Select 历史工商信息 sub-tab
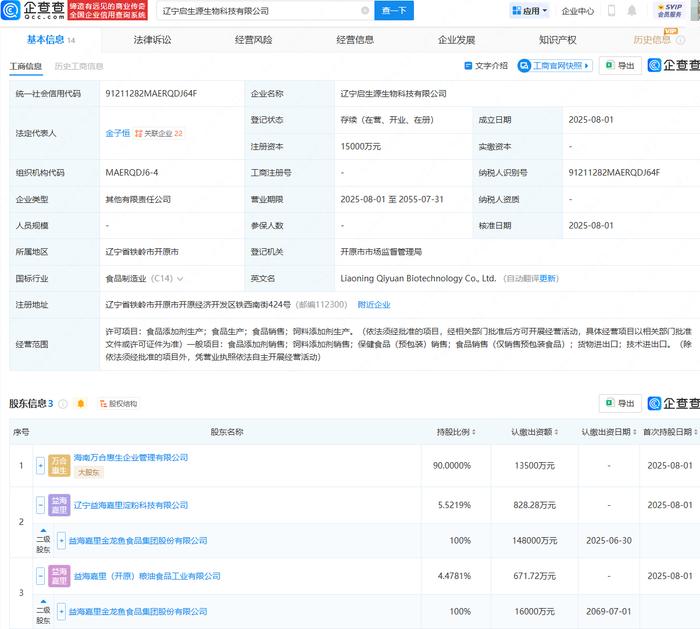 point(79,66)
